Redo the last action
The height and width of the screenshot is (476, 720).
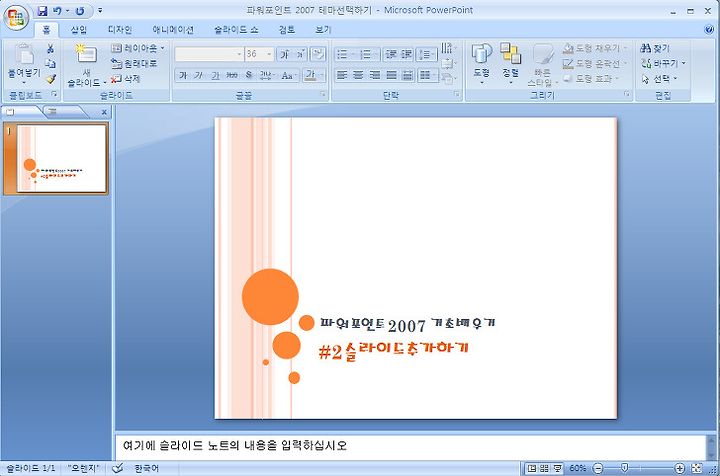[80, 11]
